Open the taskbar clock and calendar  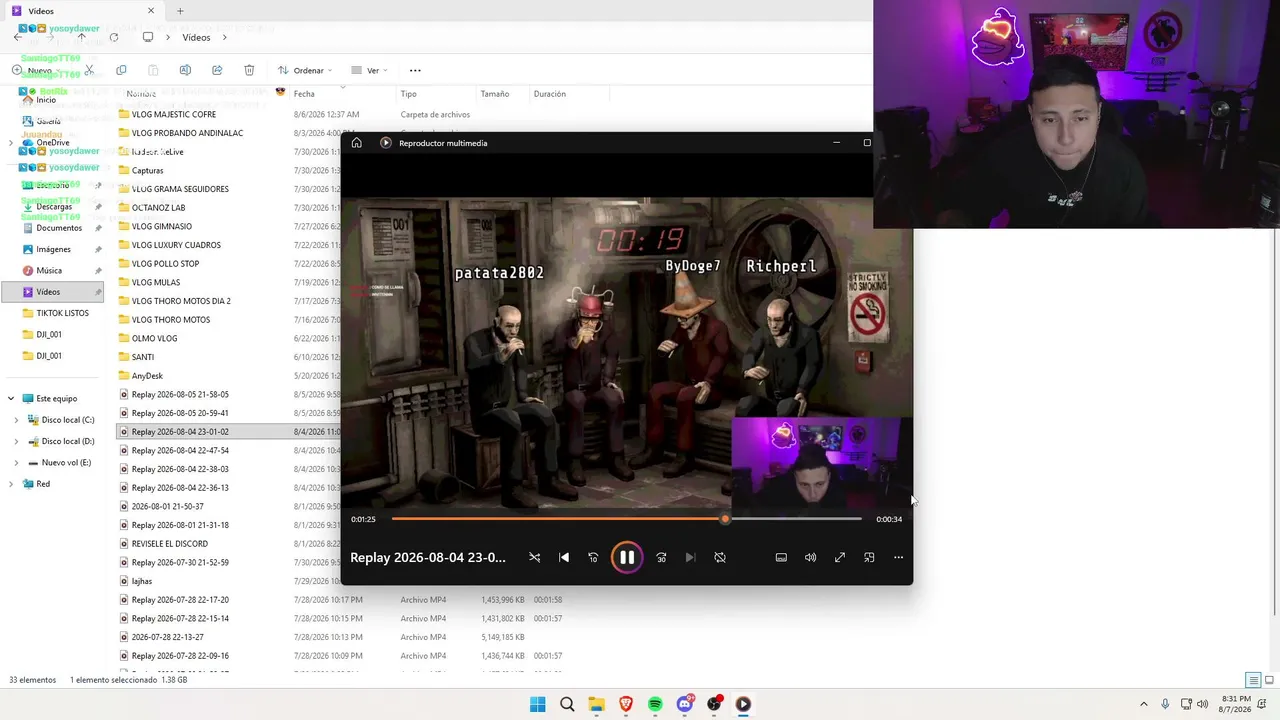tap(1235, 704)
